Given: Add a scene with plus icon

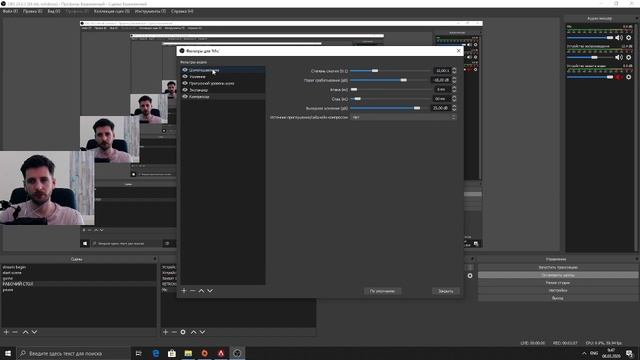Looking at the screenshot, I should tap(6, 332).
